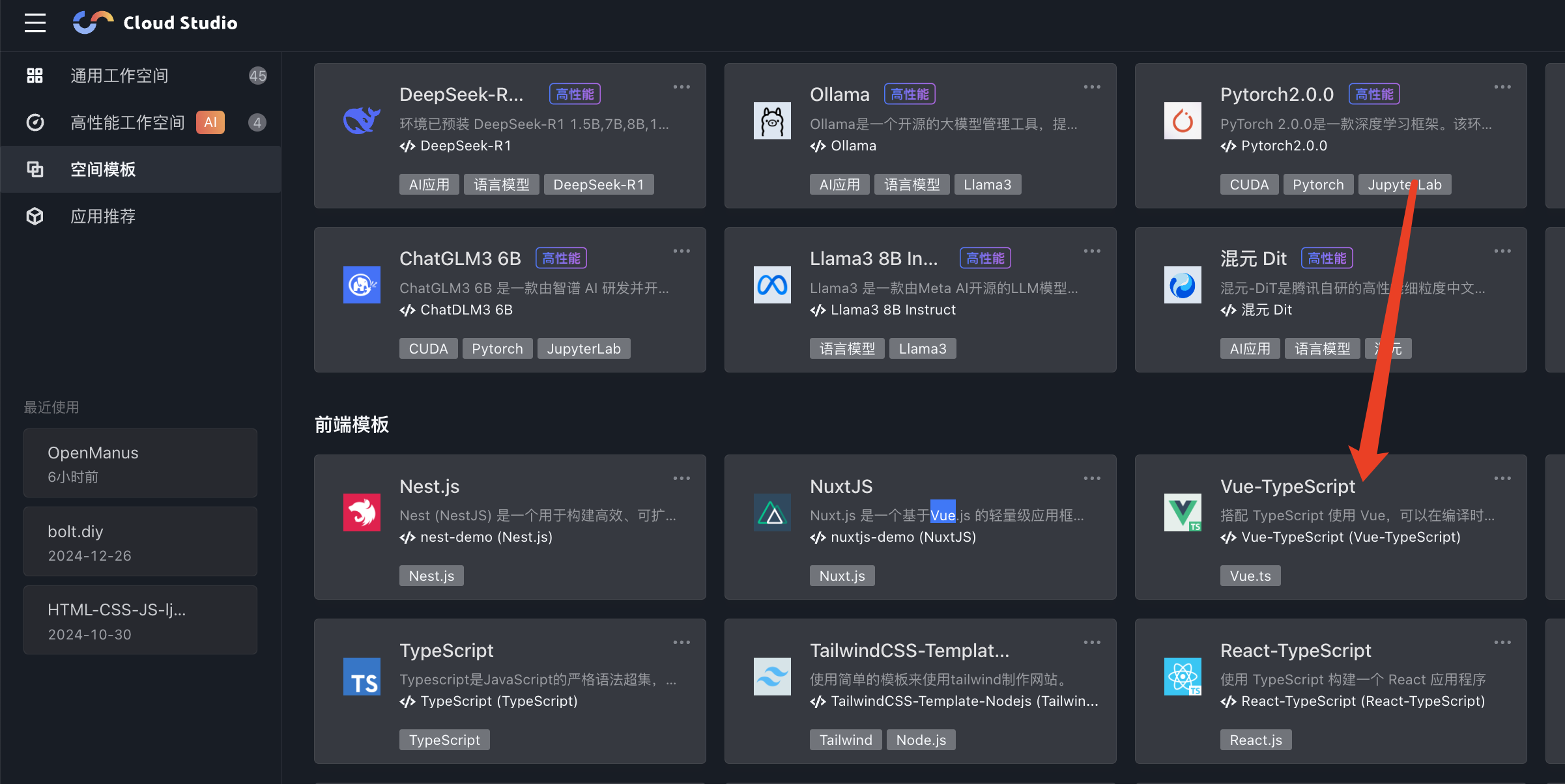Viewport: 1565px width, 784px height.
Task: Click nest-demo (Nest.js) repository text
Action: tap(486, 537)
